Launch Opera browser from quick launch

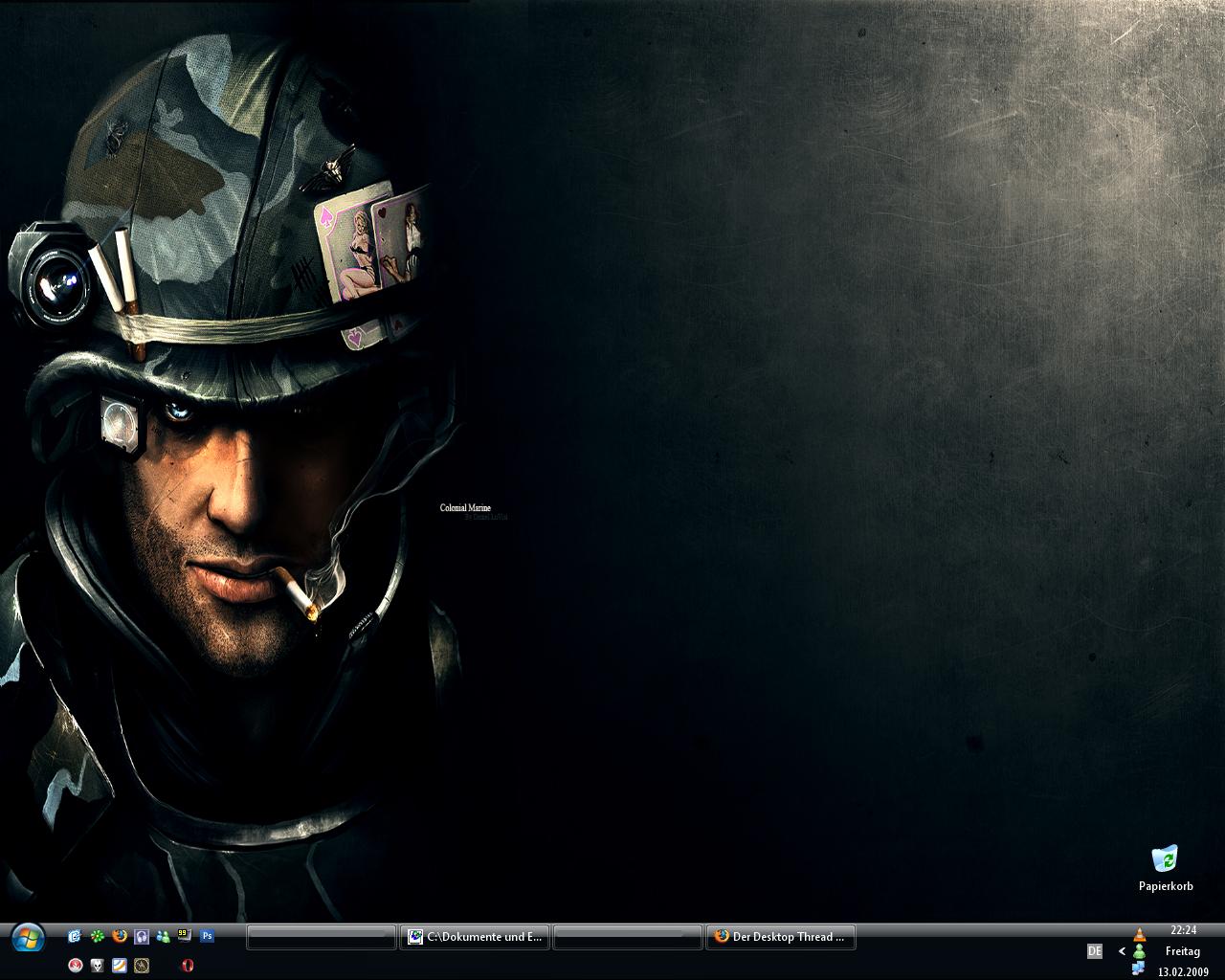point(187,965)
